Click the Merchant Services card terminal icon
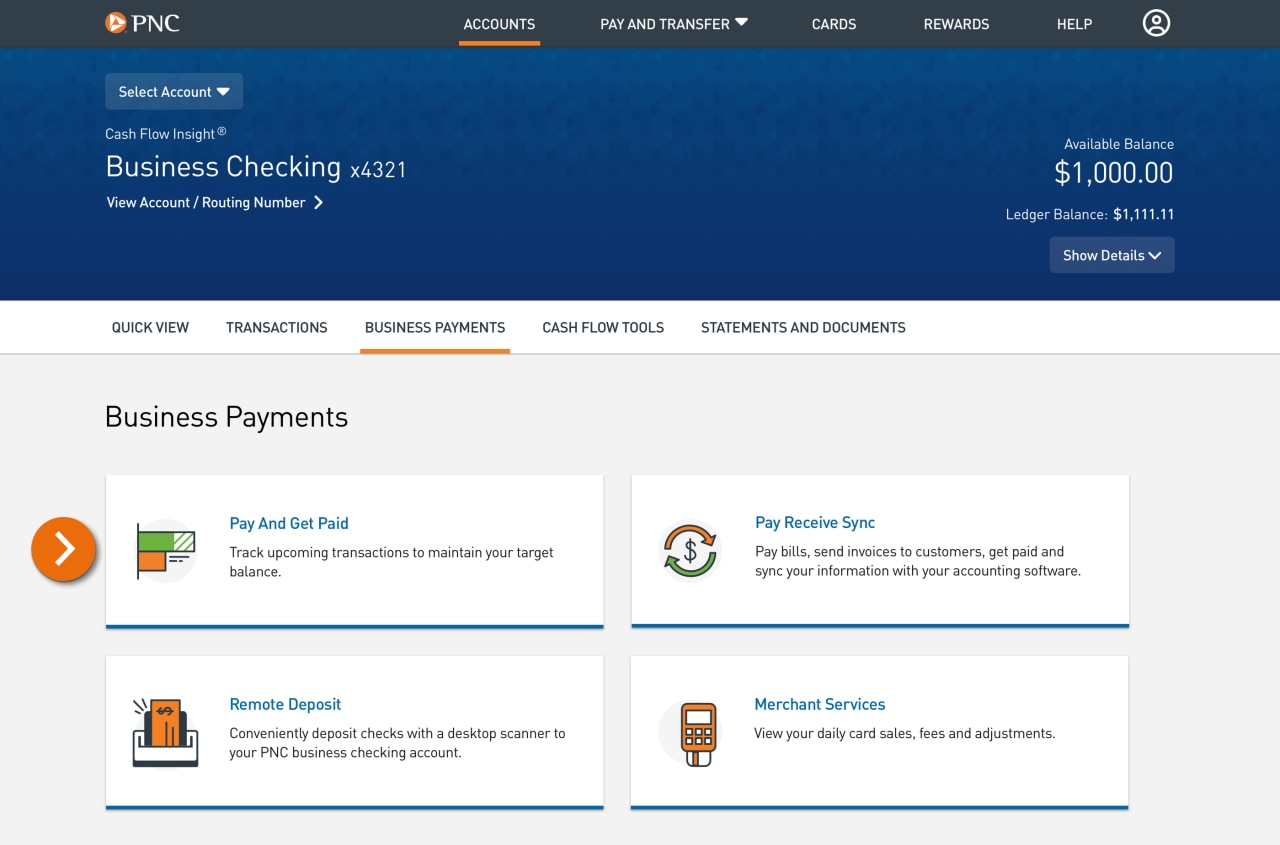Screen dimensions: 1280x845 (689, 731)
